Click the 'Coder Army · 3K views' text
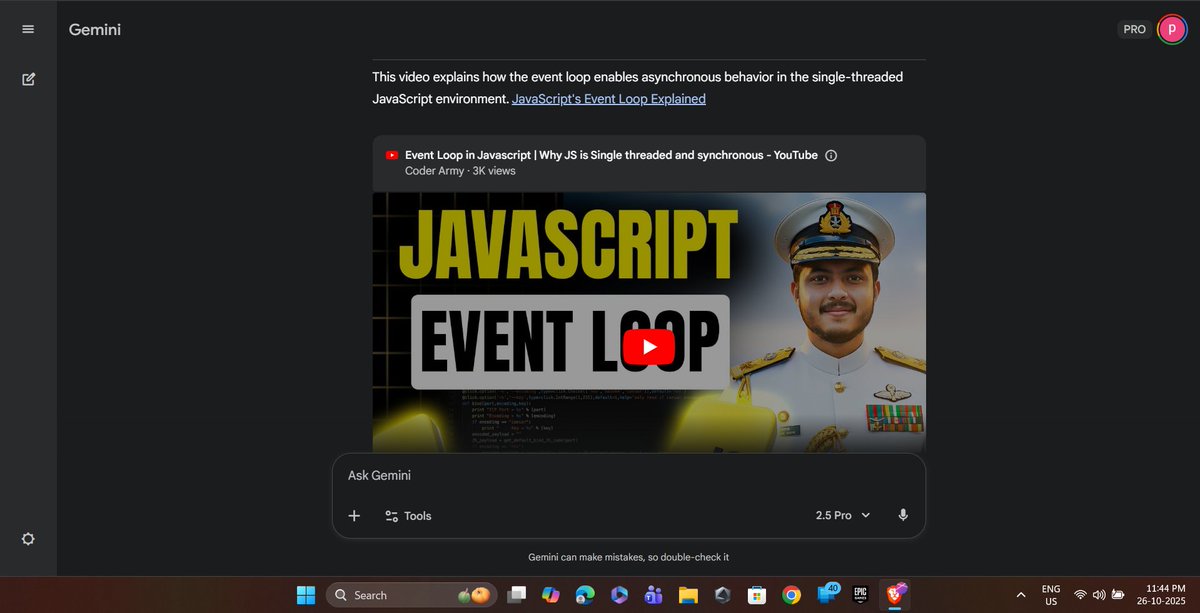Image resolution: width=1200 pixels, height=613 pixels. click(460, 171)
